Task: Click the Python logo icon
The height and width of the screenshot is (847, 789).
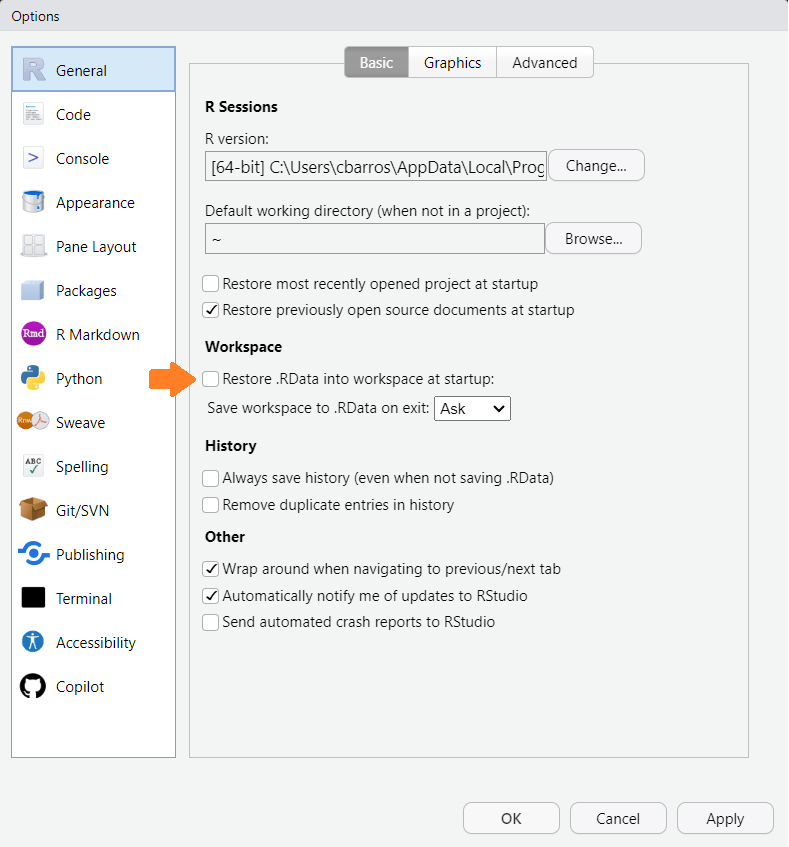Action: (33, 378)
